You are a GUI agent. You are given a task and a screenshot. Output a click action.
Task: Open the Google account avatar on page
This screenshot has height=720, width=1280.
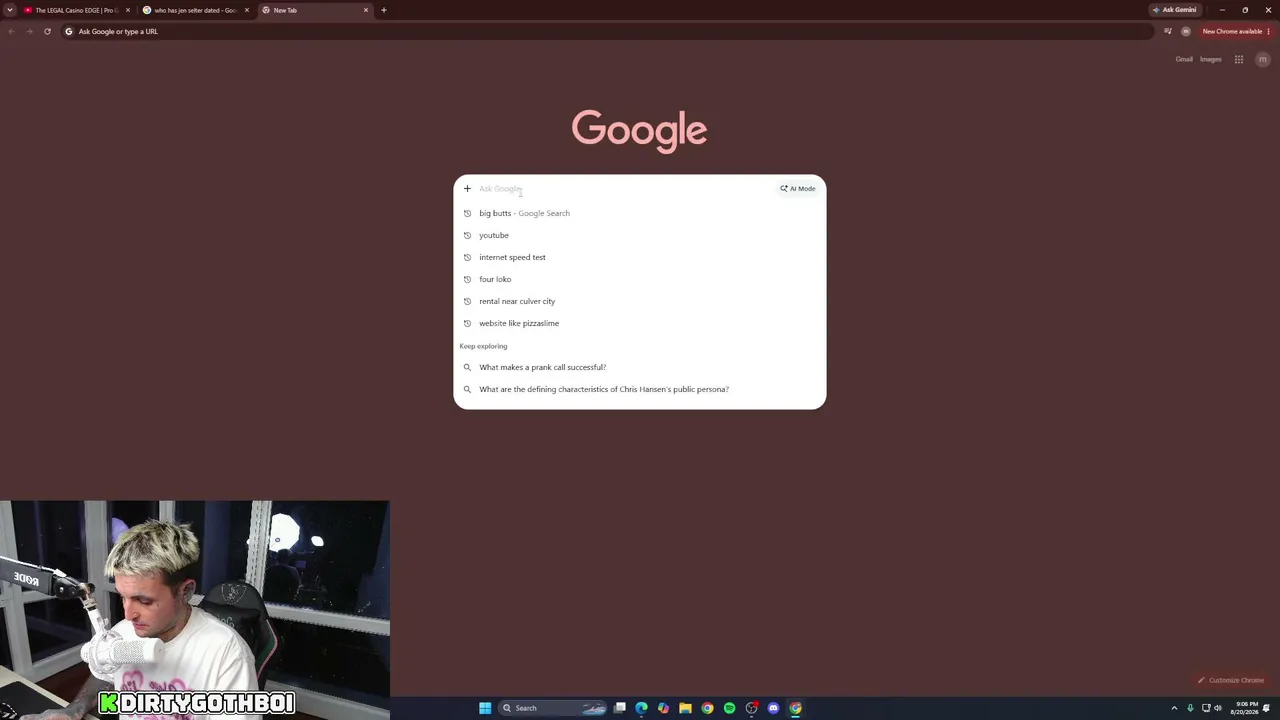tap(1262, 59)
